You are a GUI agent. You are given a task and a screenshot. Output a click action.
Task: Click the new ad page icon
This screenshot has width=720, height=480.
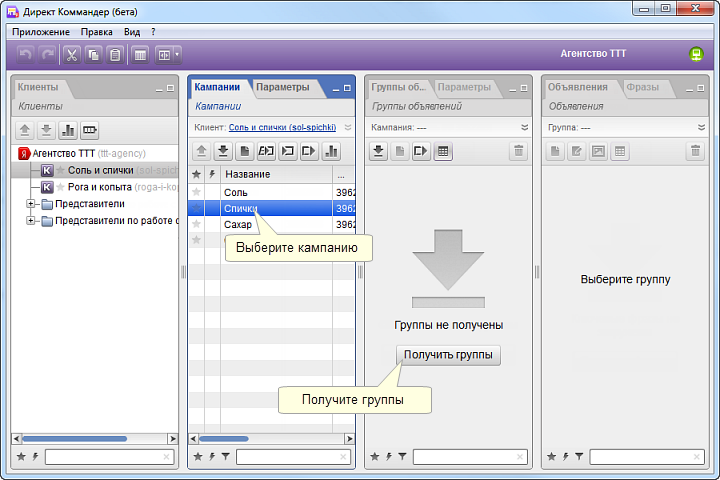555,151
